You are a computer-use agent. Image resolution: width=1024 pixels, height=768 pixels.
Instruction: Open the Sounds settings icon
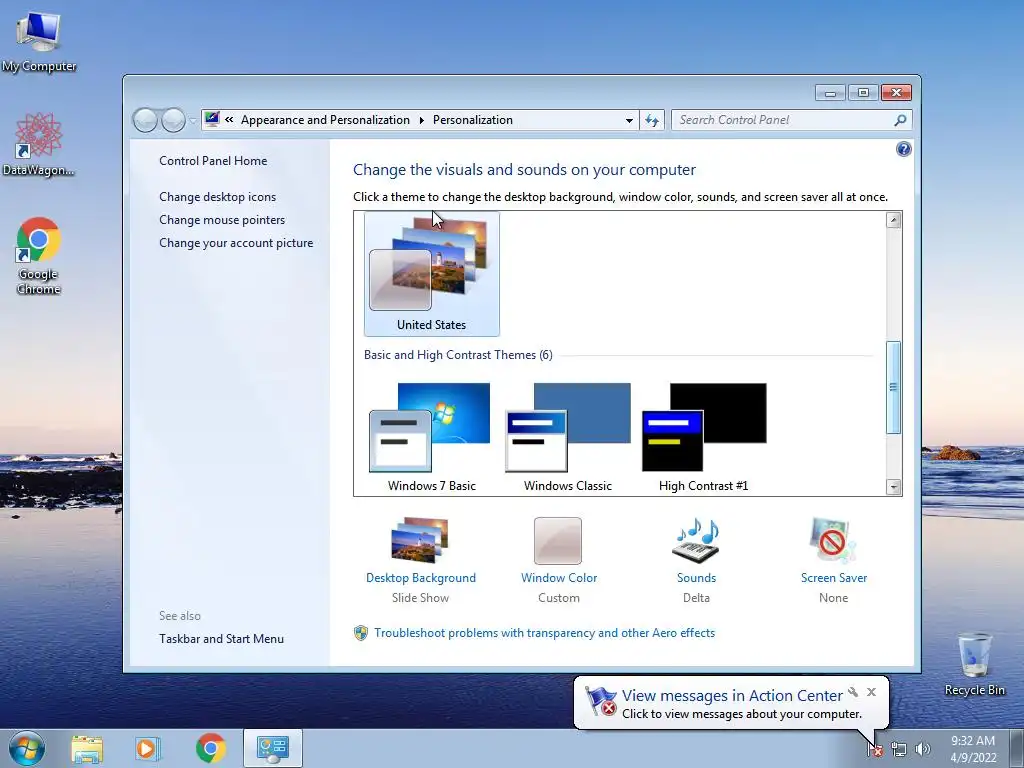click(x=696, y=540)
